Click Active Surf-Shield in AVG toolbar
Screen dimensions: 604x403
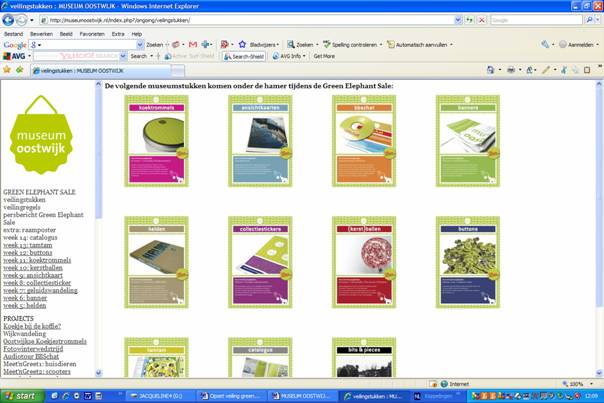click(x=189, y=56)
